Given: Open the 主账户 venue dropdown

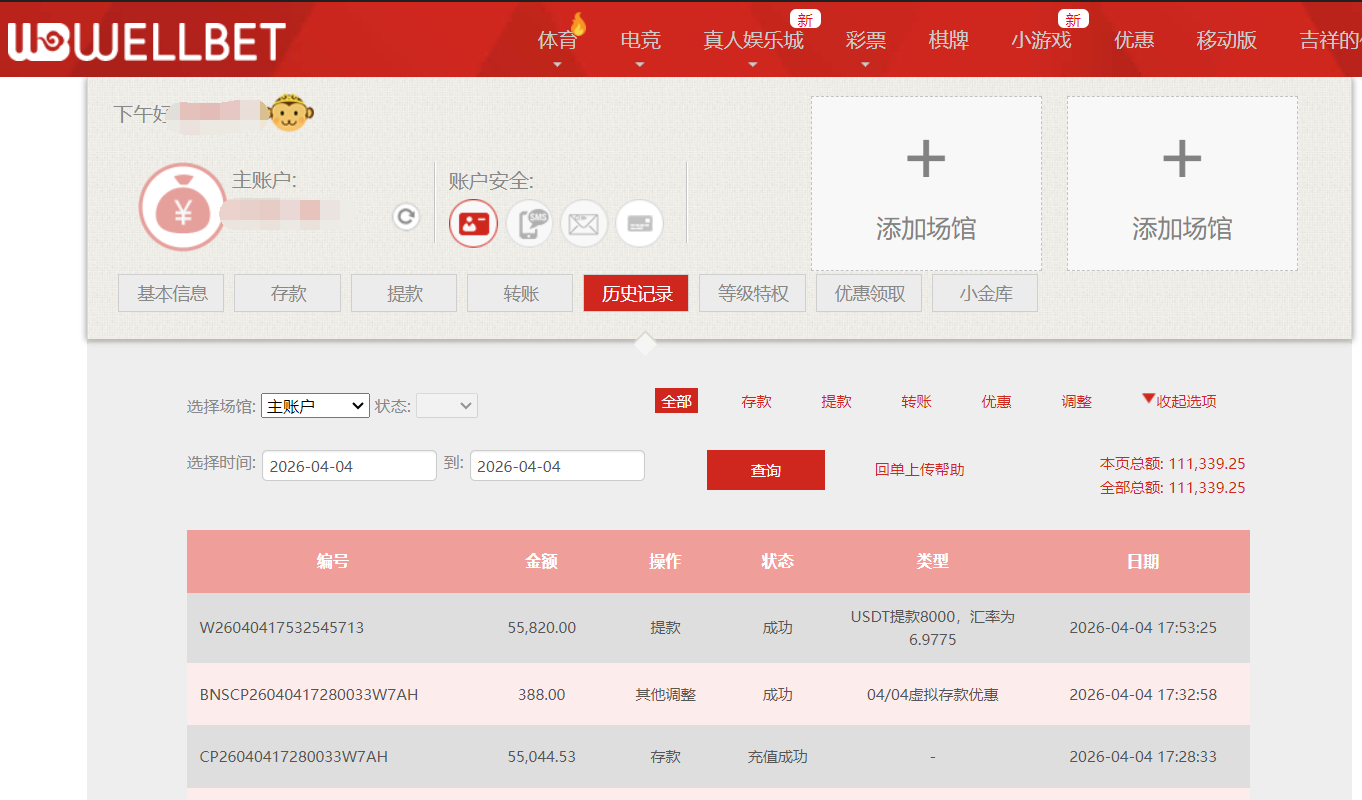Looking at the screenshot, I should pos(315,406).
